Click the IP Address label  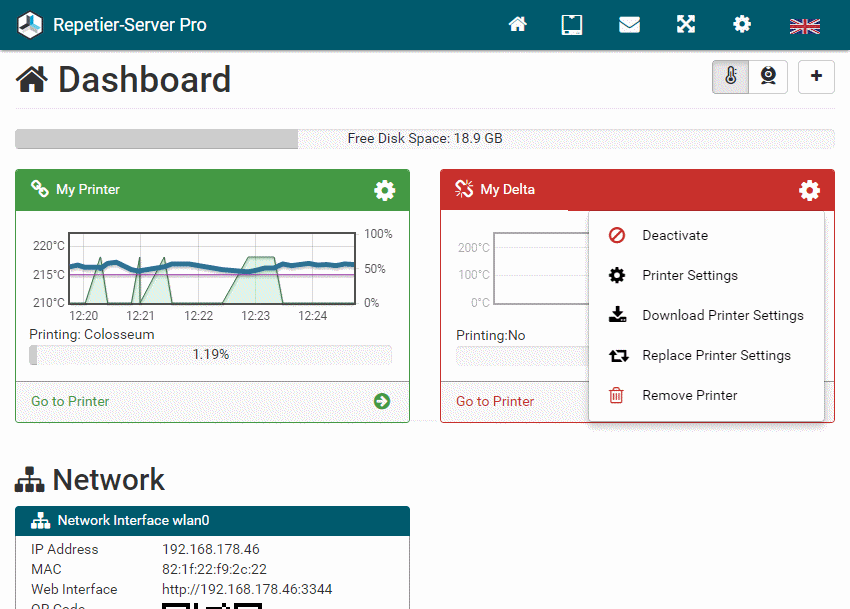coord(65,549)
